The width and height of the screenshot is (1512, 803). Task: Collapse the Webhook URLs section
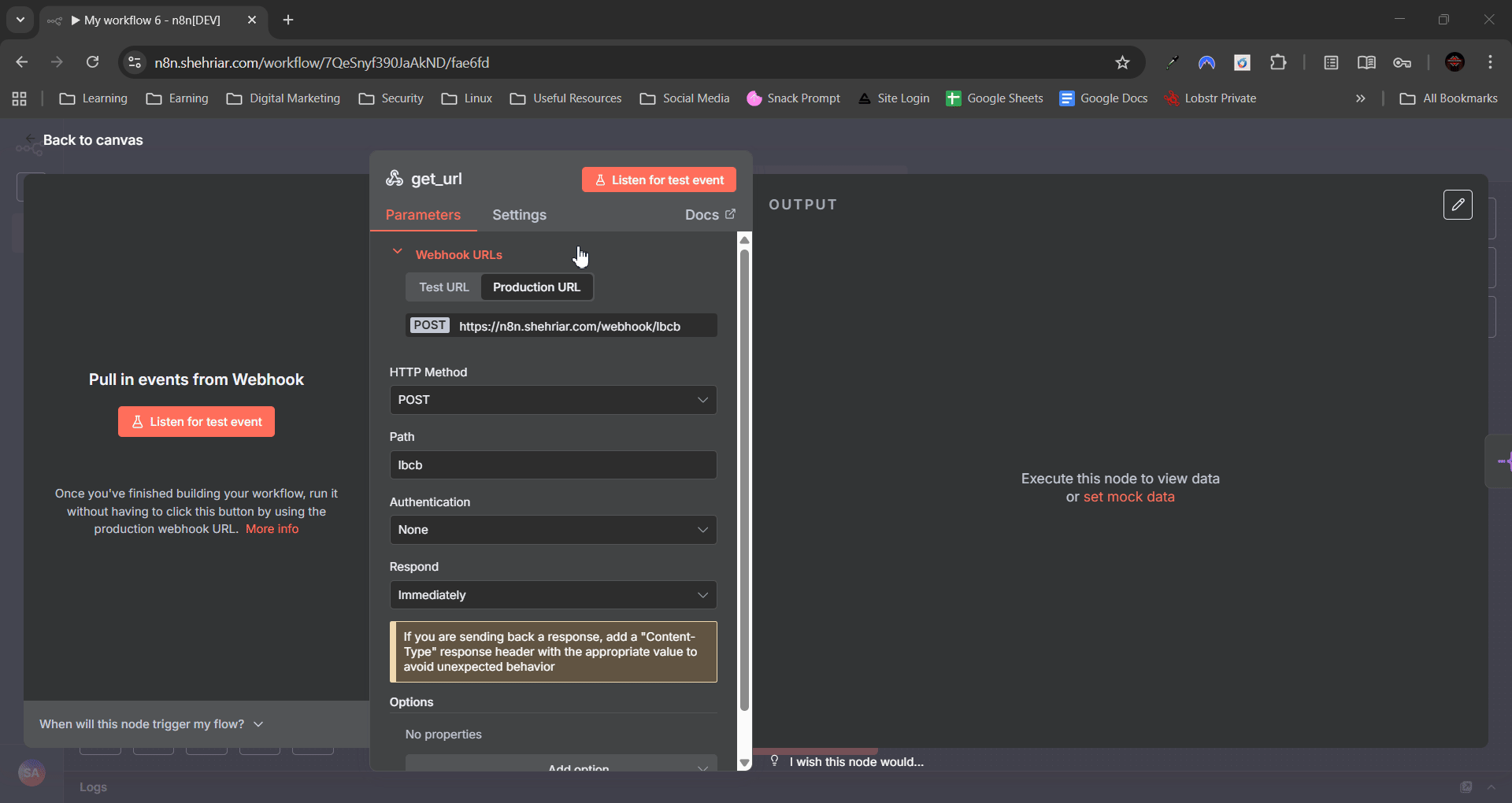(x=398, y=253)
